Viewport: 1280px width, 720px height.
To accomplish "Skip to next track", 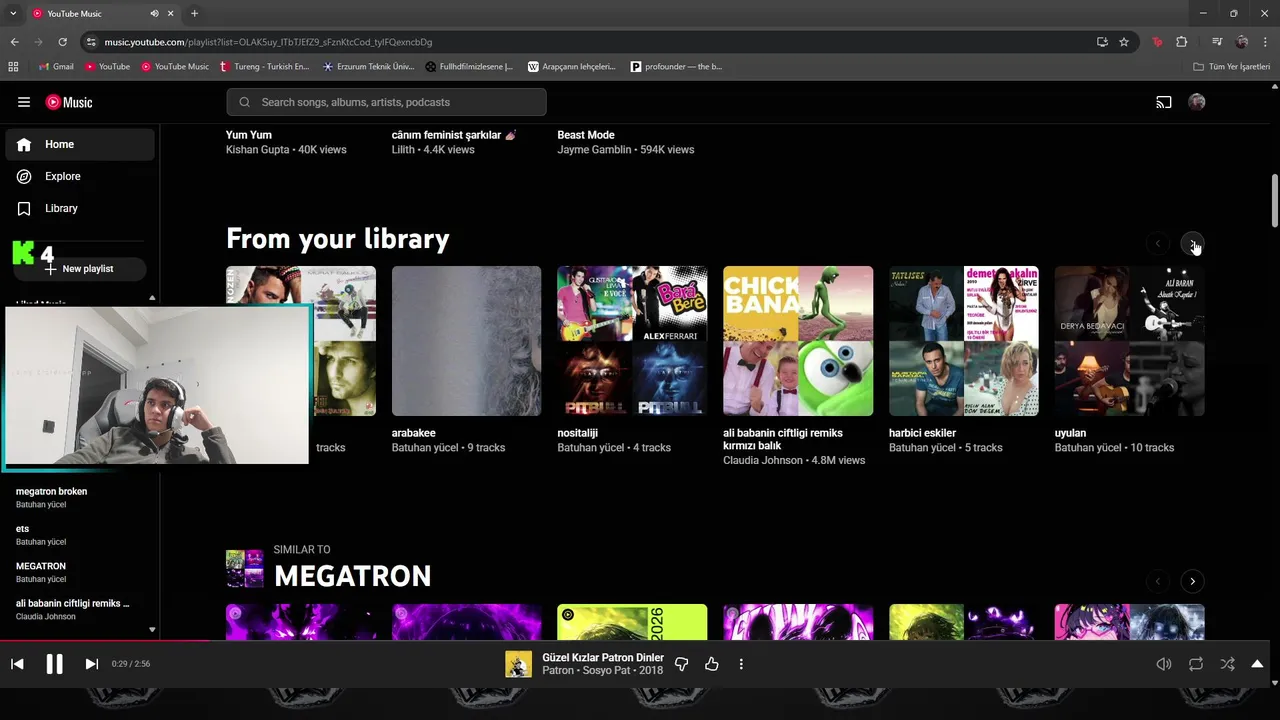I will [91, 664].
